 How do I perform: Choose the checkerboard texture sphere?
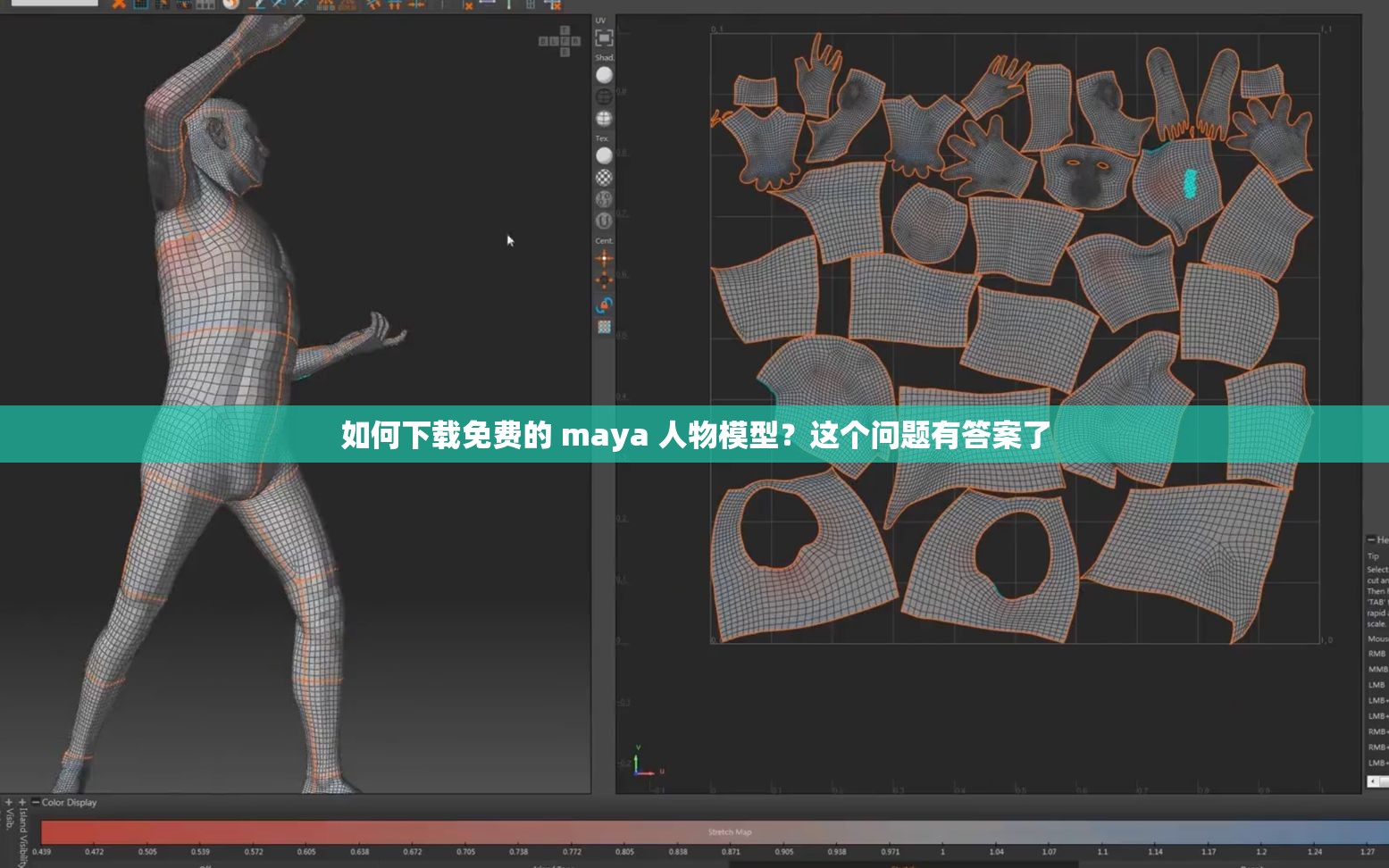tap(604, 177)
